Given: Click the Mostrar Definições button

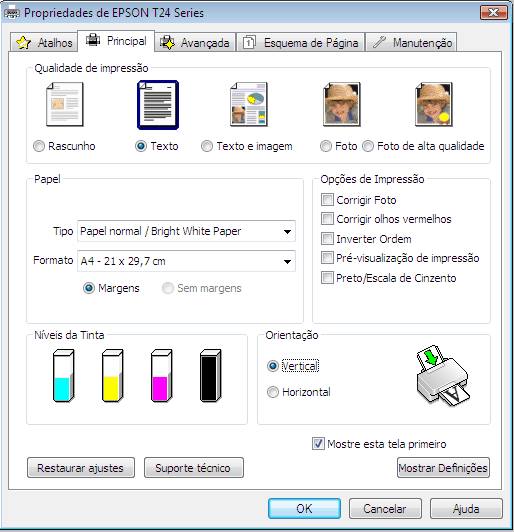Looking at the screenshot, I should point(443,468).
